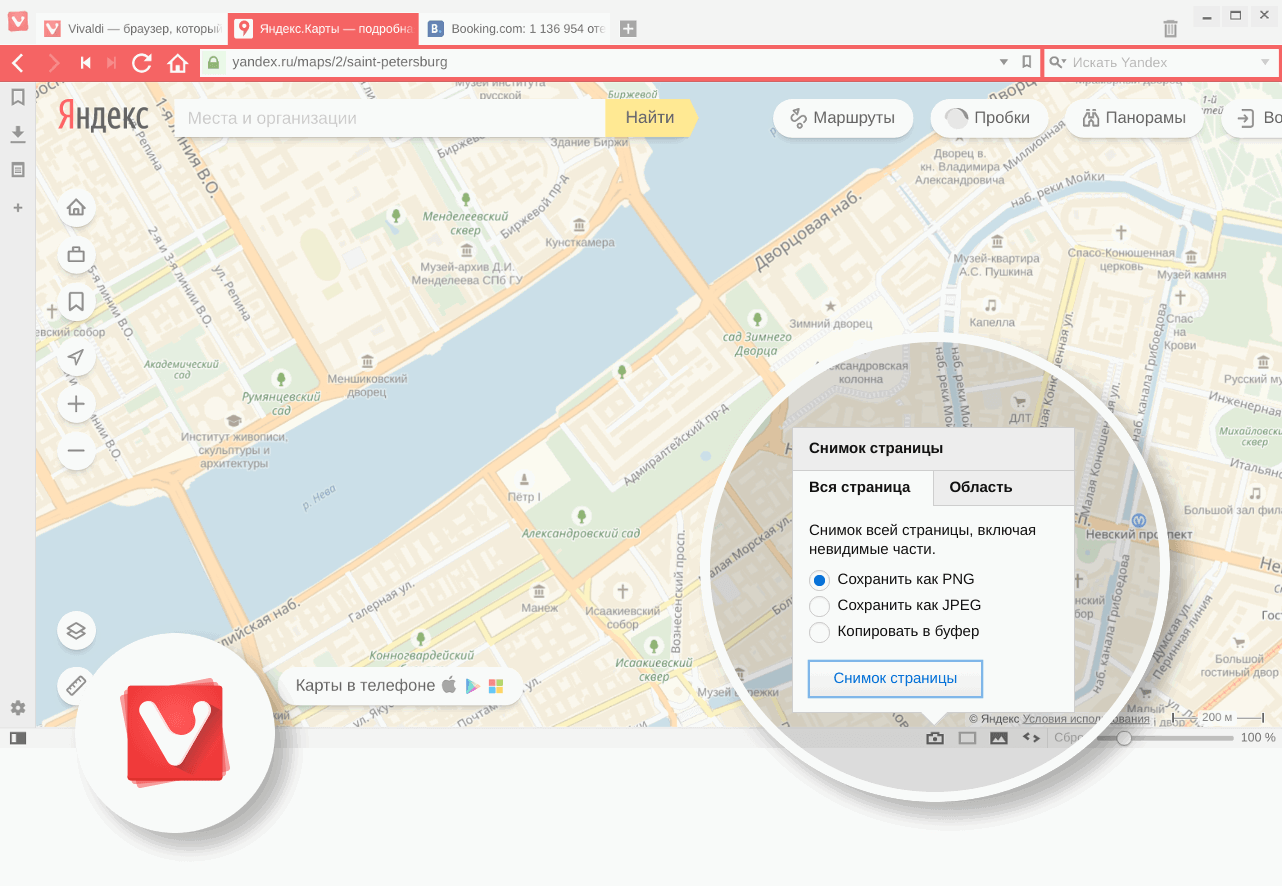Focus the "Искать Yandex" search field
1282x886 pixels.
click(x=1162, y=62)
